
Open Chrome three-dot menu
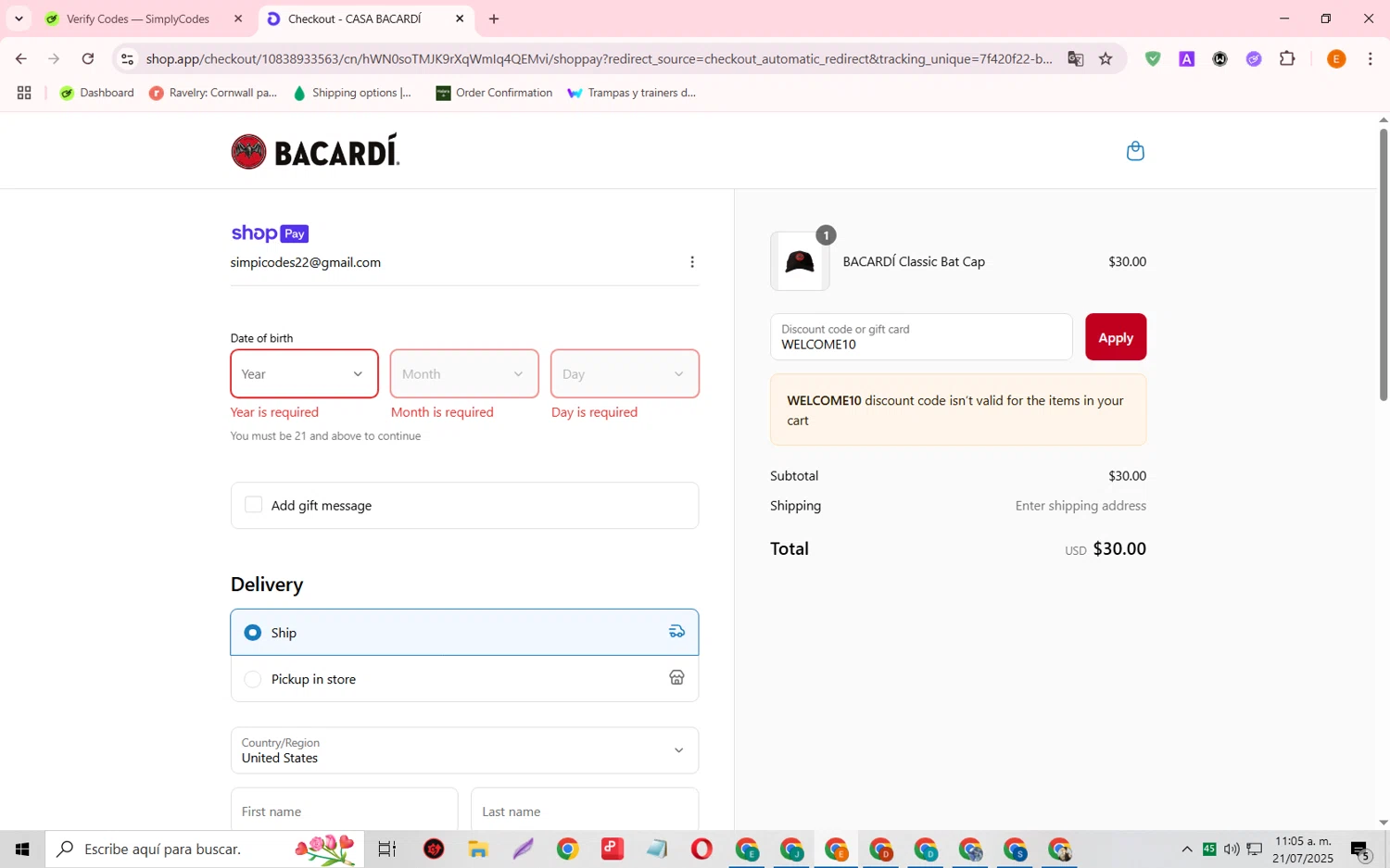coord(1370,58)
